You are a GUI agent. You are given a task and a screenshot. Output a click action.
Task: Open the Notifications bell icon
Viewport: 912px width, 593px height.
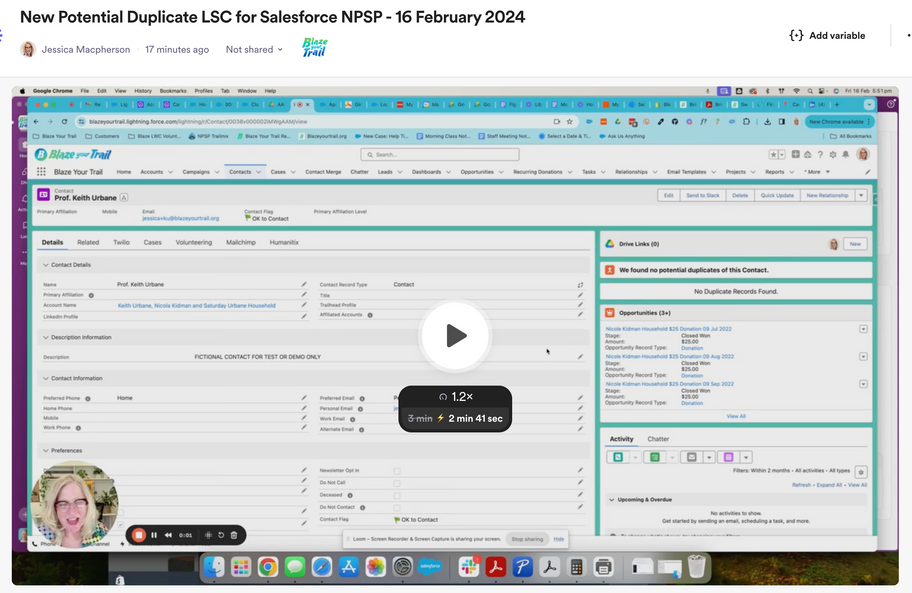[846, 155]
